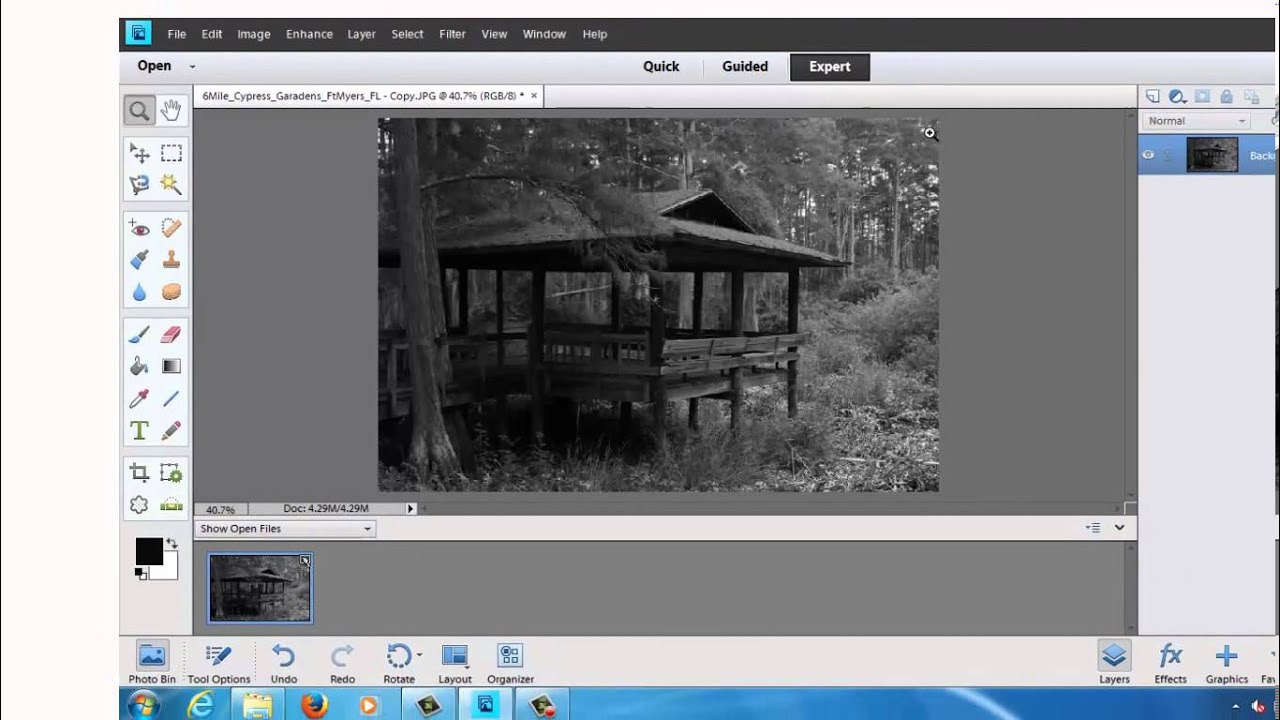Image resolution: width=1280 pixels, height=720 pixels.
Task: Select the Line shape tool
Action: 171,398
